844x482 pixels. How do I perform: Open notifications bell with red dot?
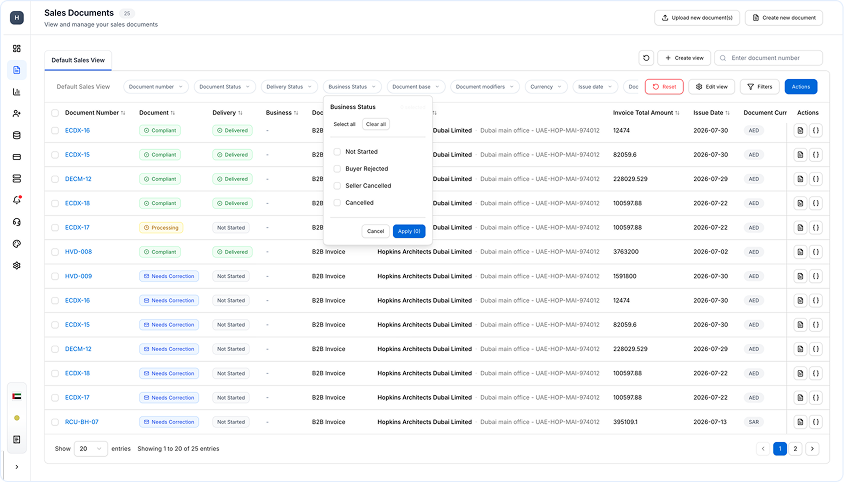tap(17, 200)
